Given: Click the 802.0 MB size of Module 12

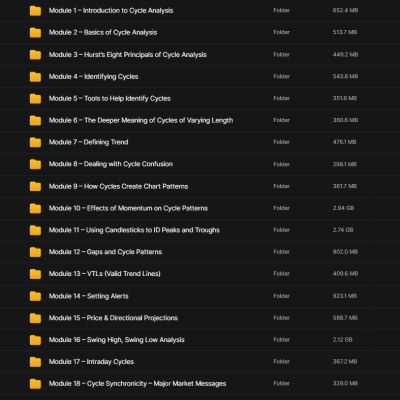Looking at the screenshot, I should pos(345,252).
